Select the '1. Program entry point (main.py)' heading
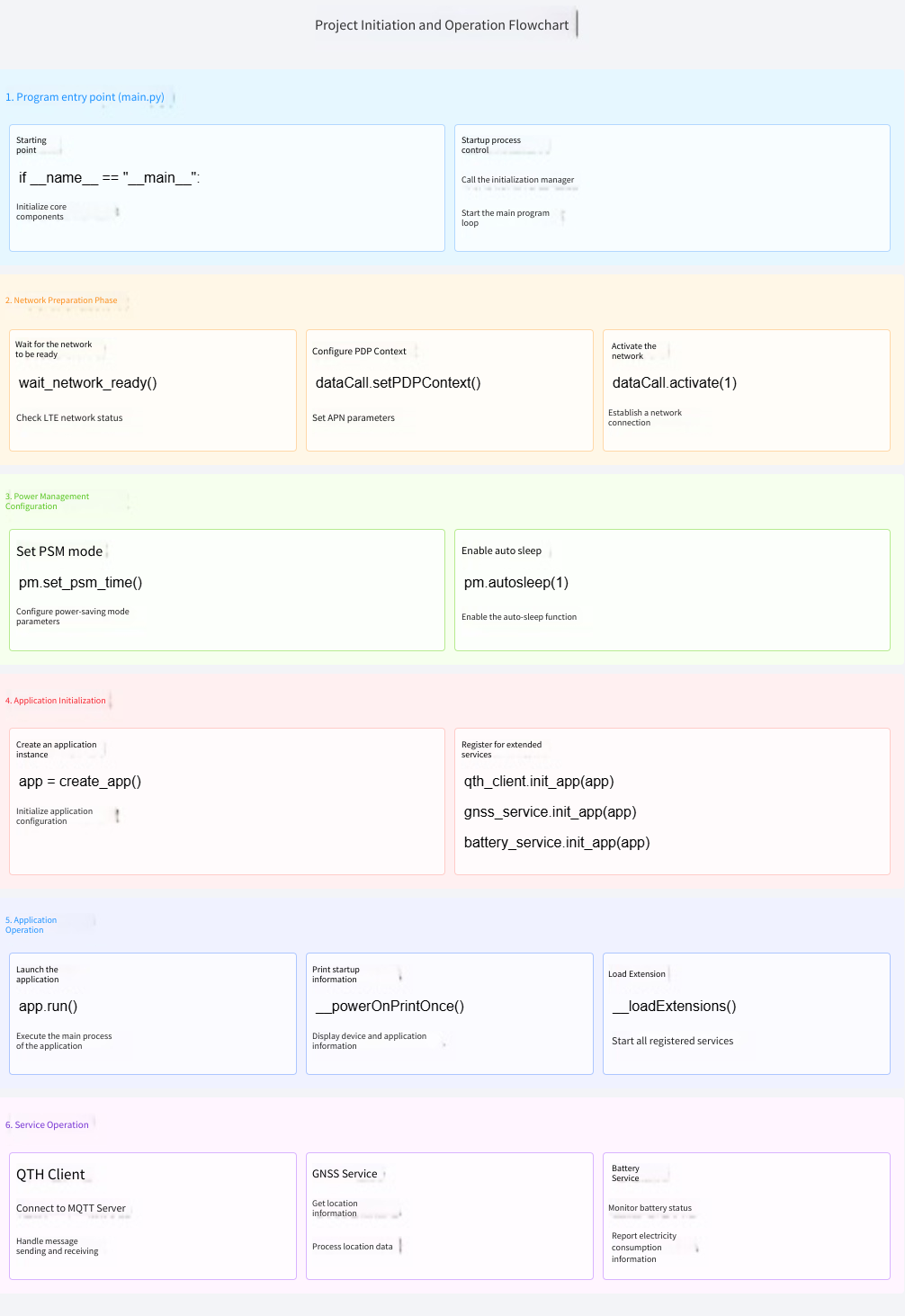 [x=85, y=97]
